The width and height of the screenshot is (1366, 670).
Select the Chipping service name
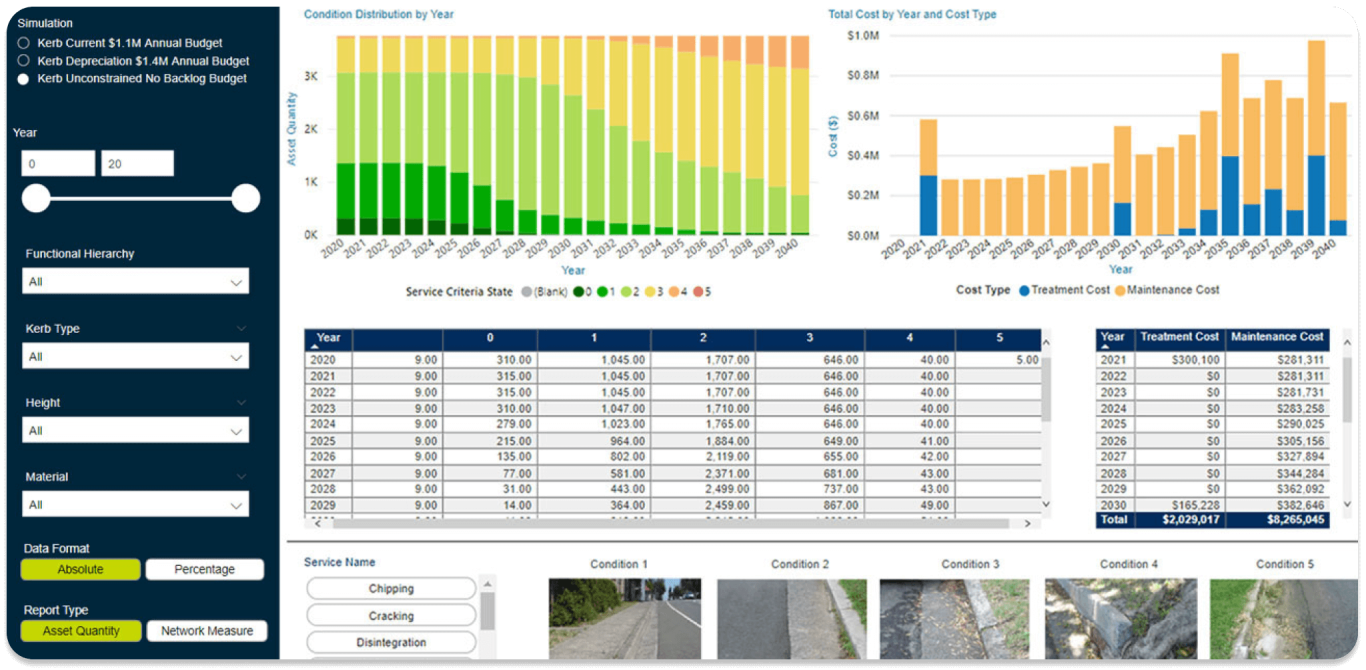click(391, 588)
